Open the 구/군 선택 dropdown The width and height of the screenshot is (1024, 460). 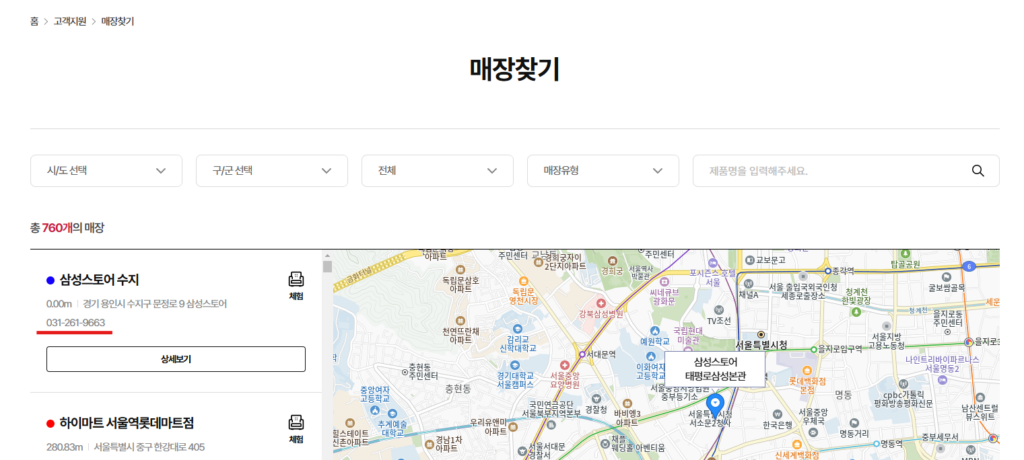pyautogui.click(x=272, y=171)
